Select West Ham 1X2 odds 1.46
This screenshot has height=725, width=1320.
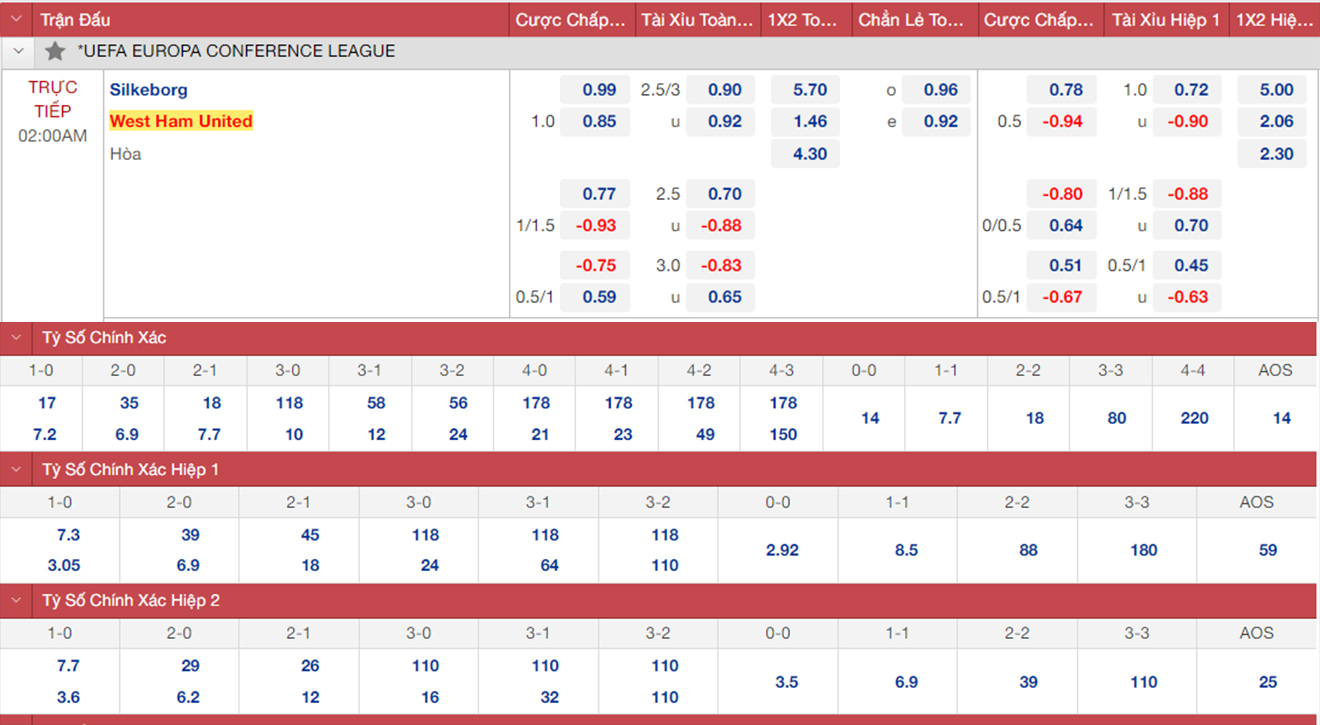click(809, 122)
